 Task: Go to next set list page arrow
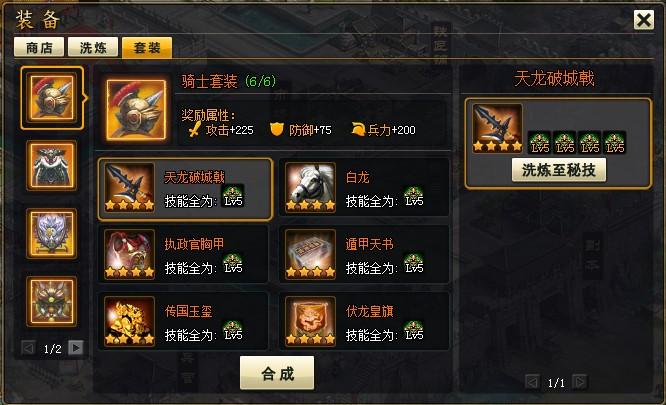tap(76, 348)
